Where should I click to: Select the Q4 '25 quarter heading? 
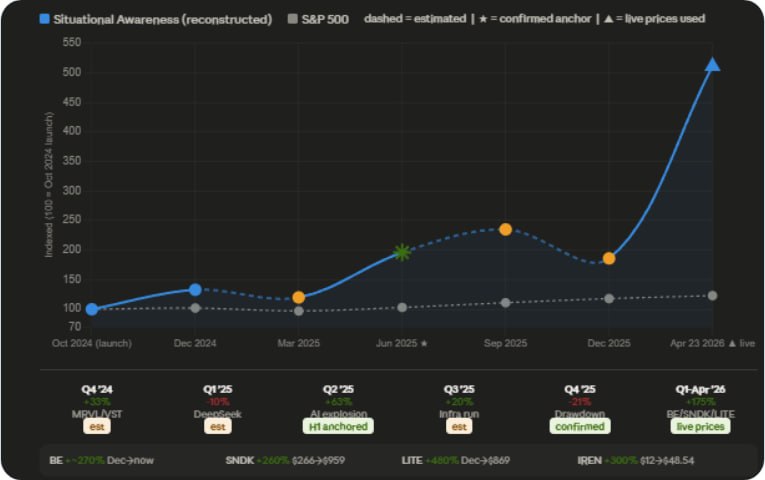click(580, 390)
